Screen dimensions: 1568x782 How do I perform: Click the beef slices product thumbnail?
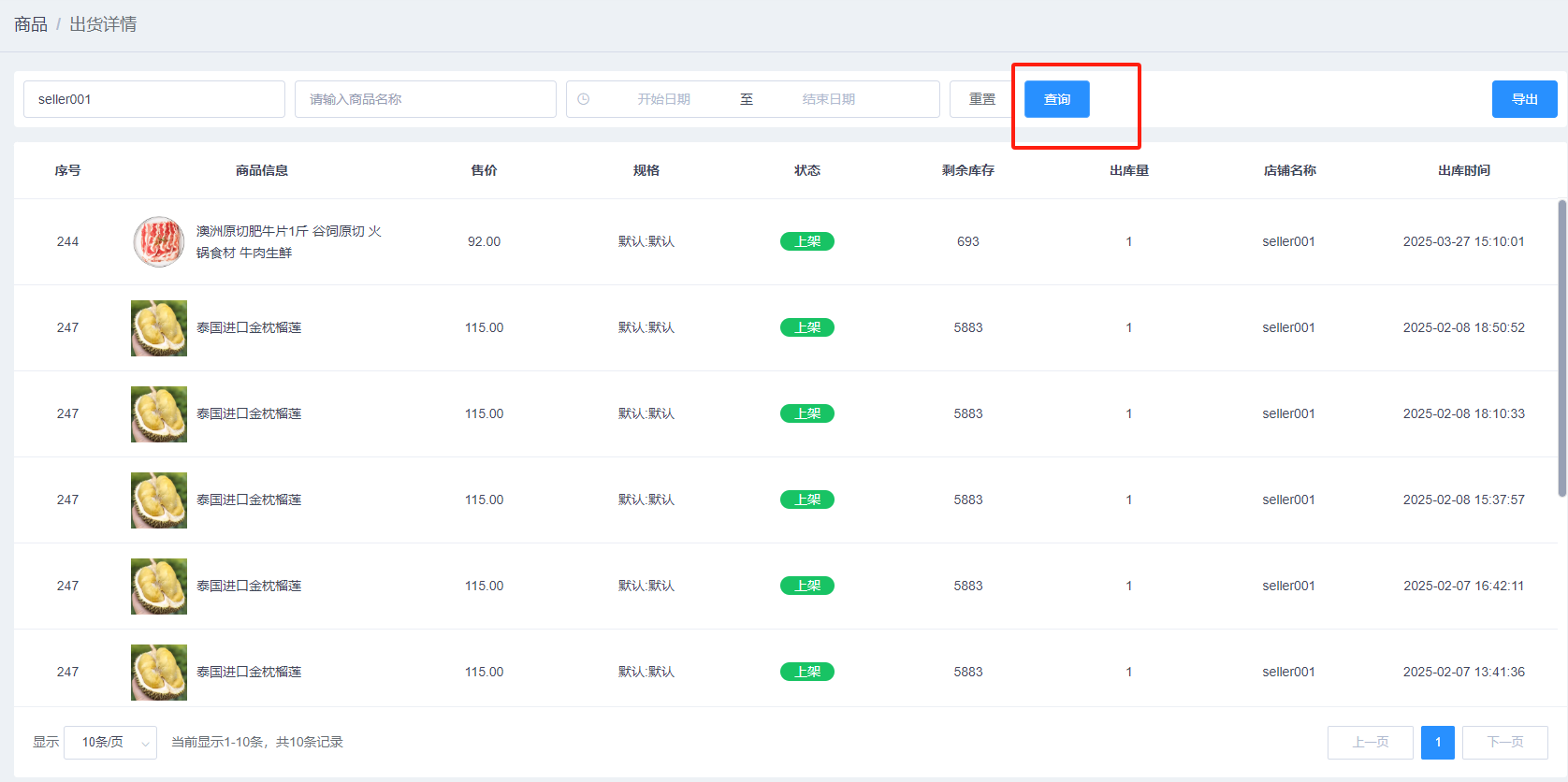(x=159, y=242)
